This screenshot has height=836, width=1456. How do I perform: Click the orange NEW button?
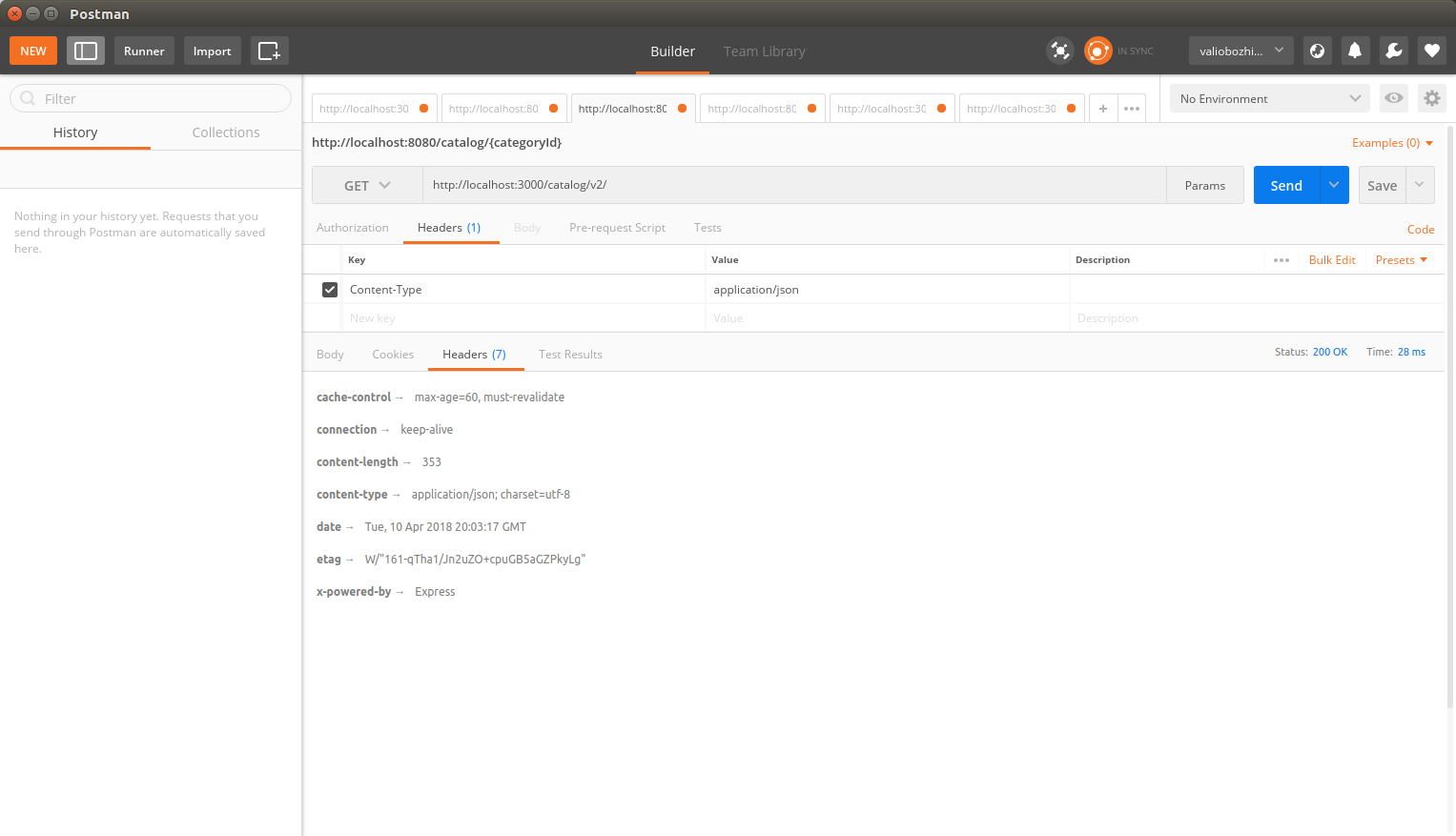tap(33, 51)
